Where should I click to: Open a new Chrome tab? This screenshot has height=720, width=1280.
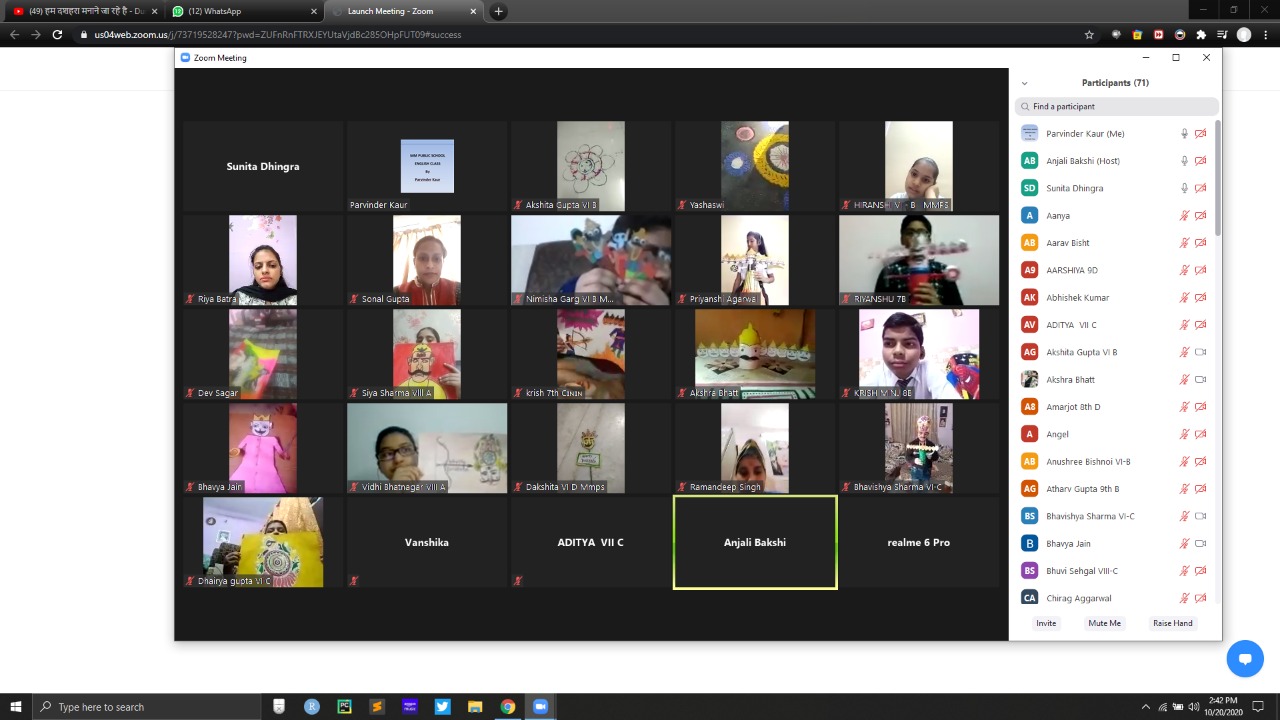[498, 11]
